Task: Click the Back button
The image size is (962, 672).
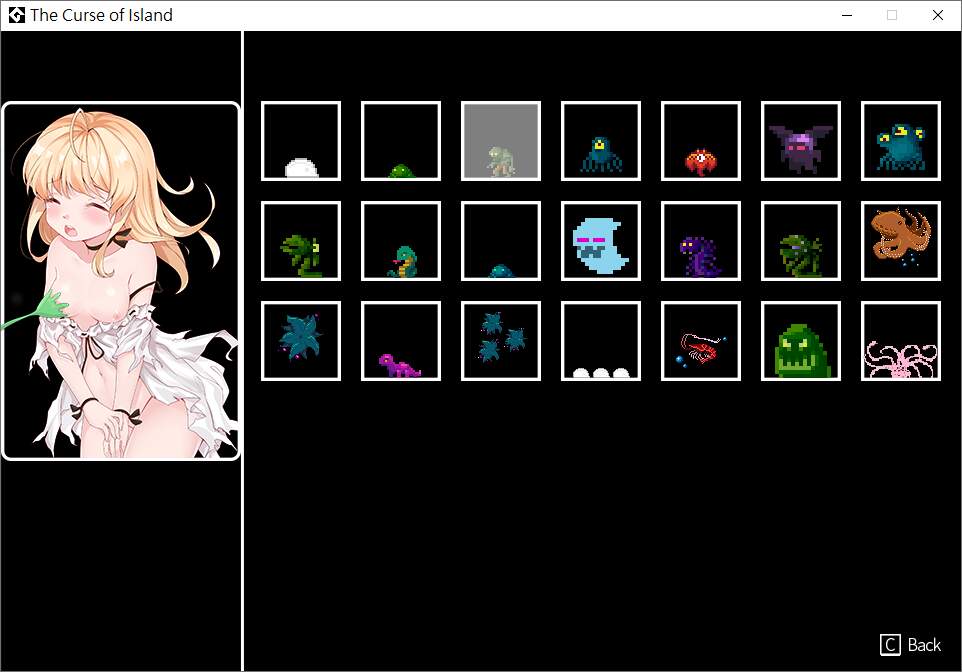Action: (x=911, y=645)
